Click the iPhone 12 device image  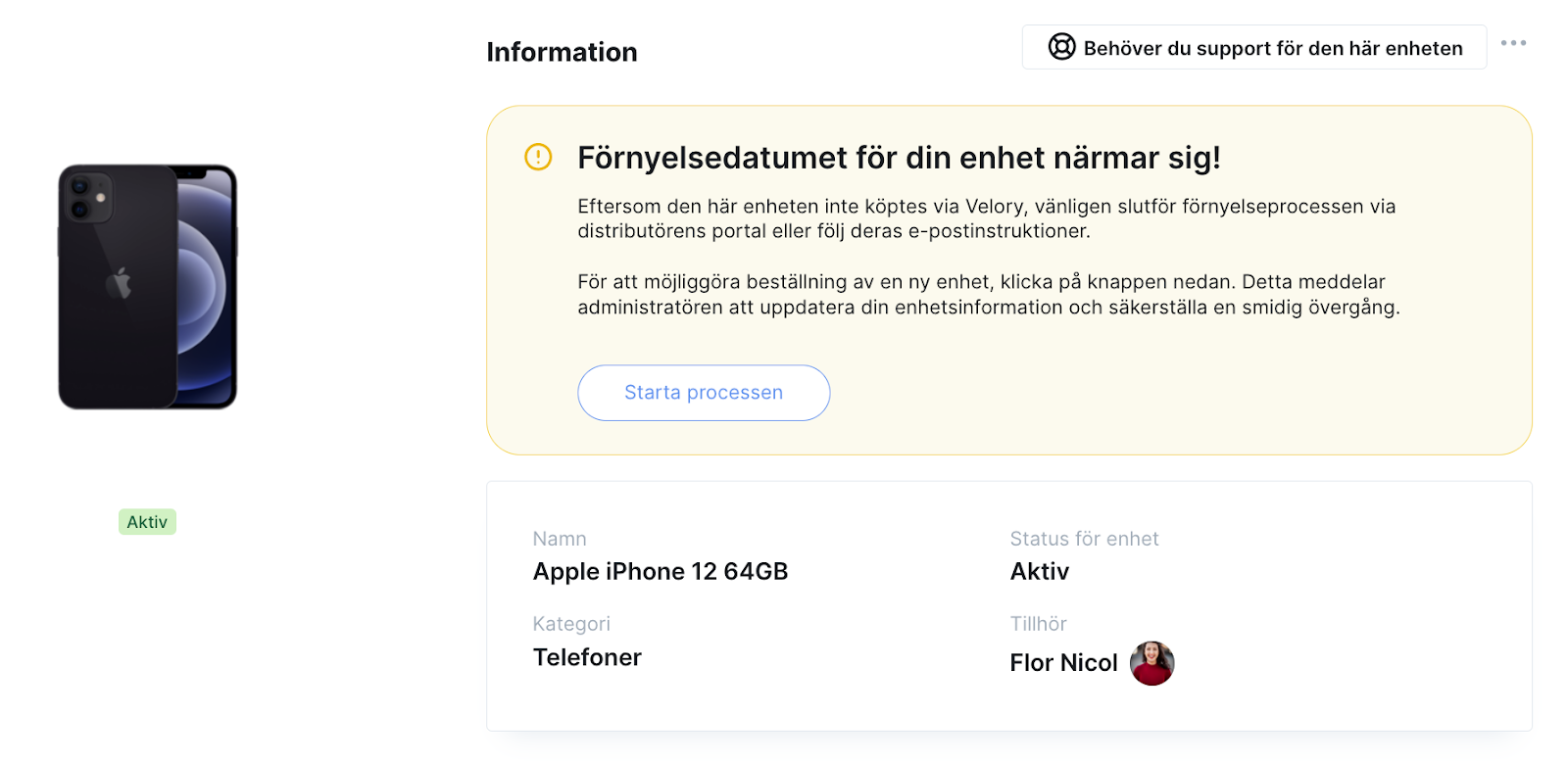(148, 287)
